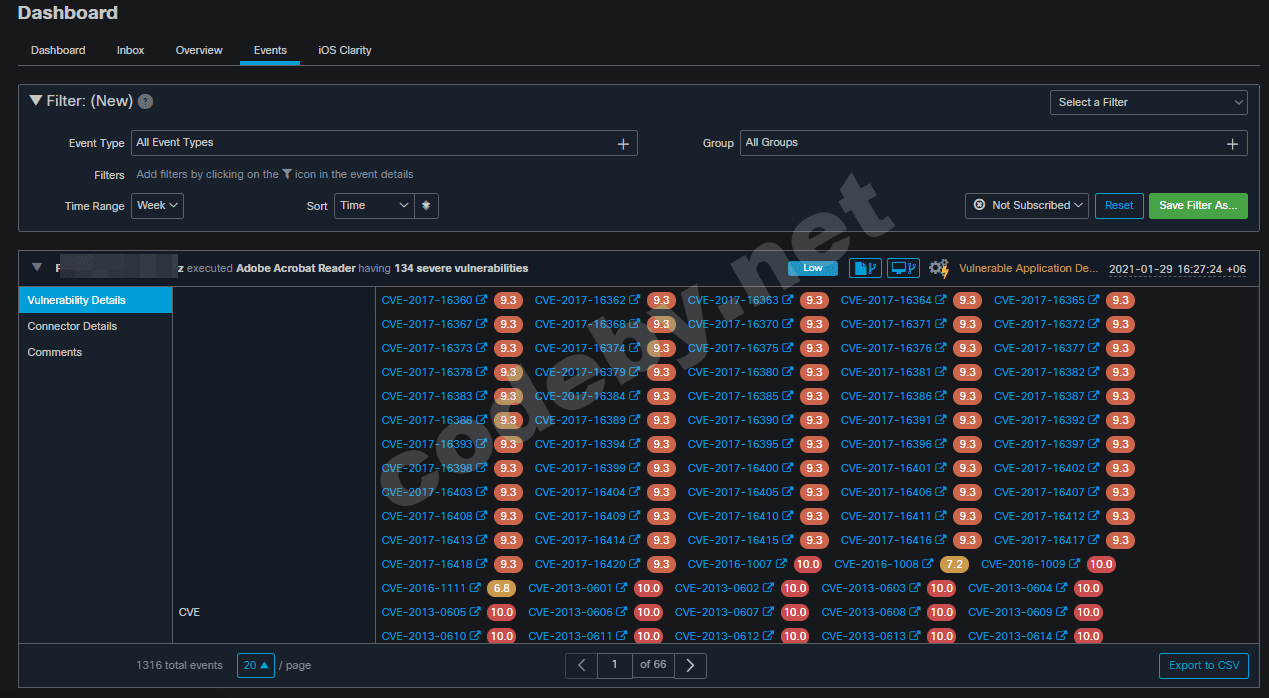Click the plus icon in Event Type field
The height and width of the screenshot is (698, 1269).
click(x=623, y=144)
